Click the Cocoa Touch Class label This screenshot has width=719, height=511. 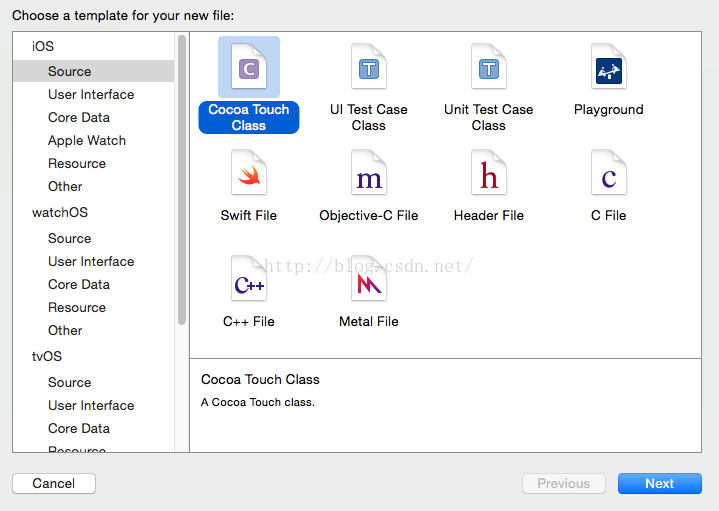pos(249,117)
